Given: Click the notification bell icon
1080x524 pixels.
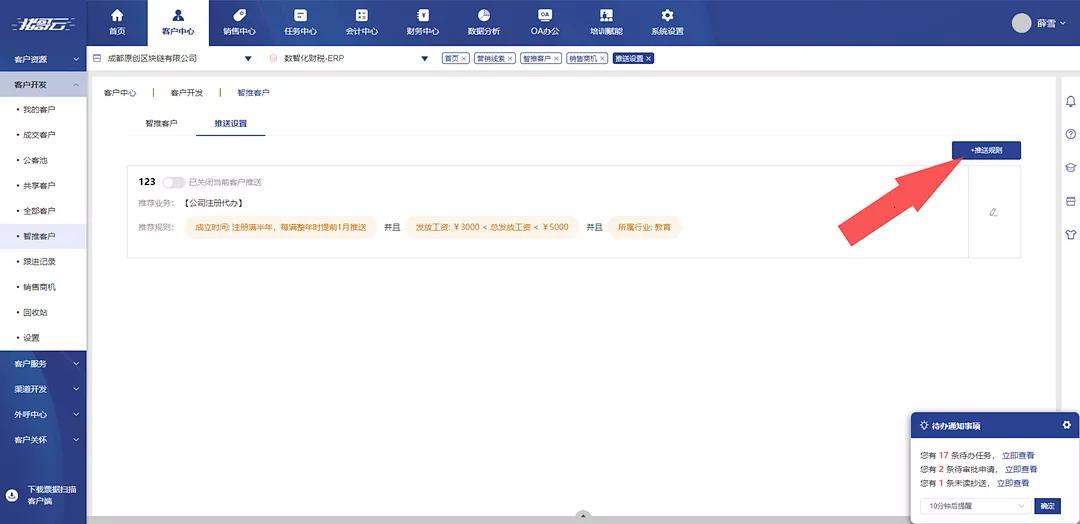Looking at the screenshot, I should pos(1070,102).
